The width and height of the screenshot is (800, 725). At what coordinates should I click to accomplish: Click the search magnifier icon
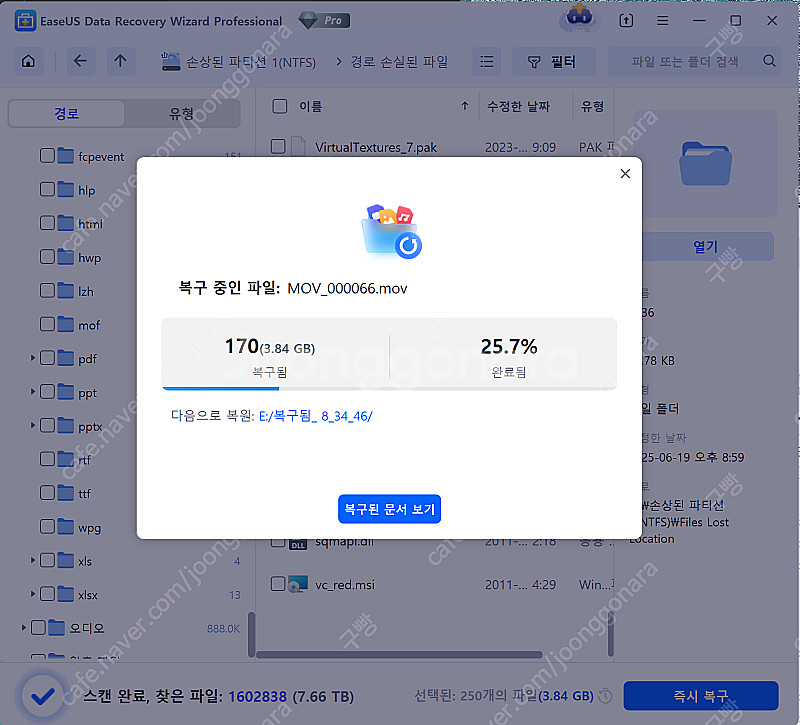pos(769,61)
